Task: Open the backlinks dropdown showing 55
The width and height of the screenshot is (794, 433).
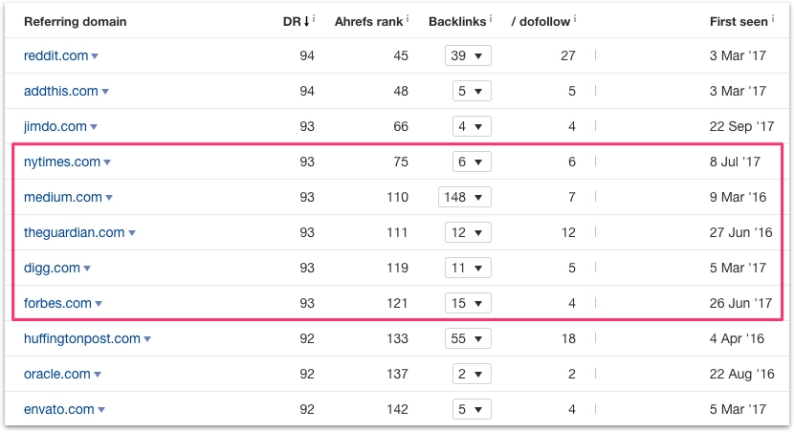Action: (x=468, y=340)
